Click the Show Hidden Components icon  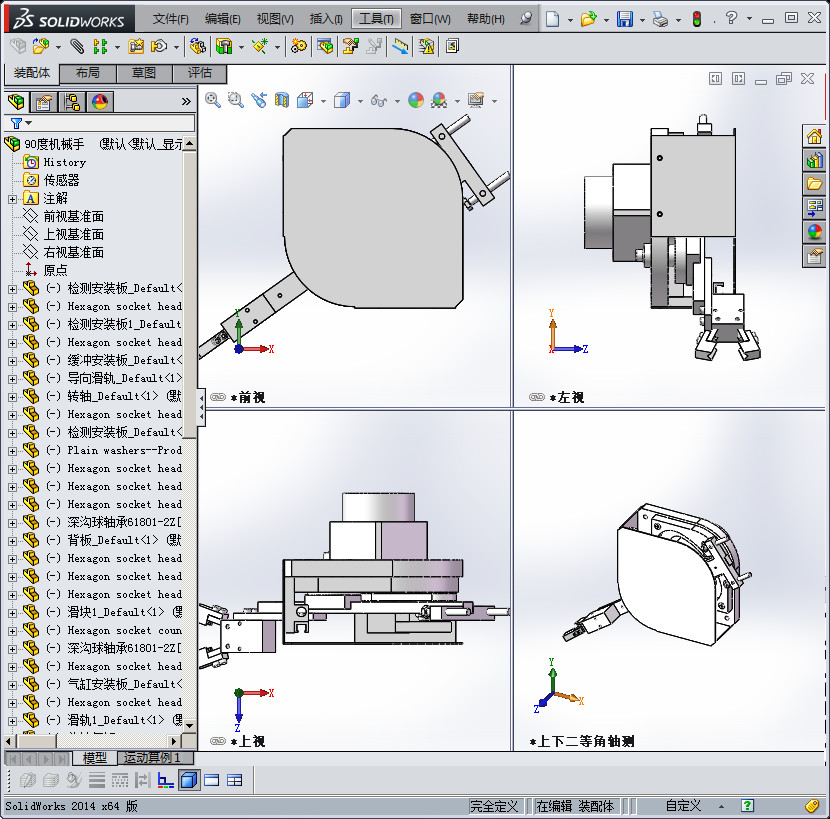[197, 47]
